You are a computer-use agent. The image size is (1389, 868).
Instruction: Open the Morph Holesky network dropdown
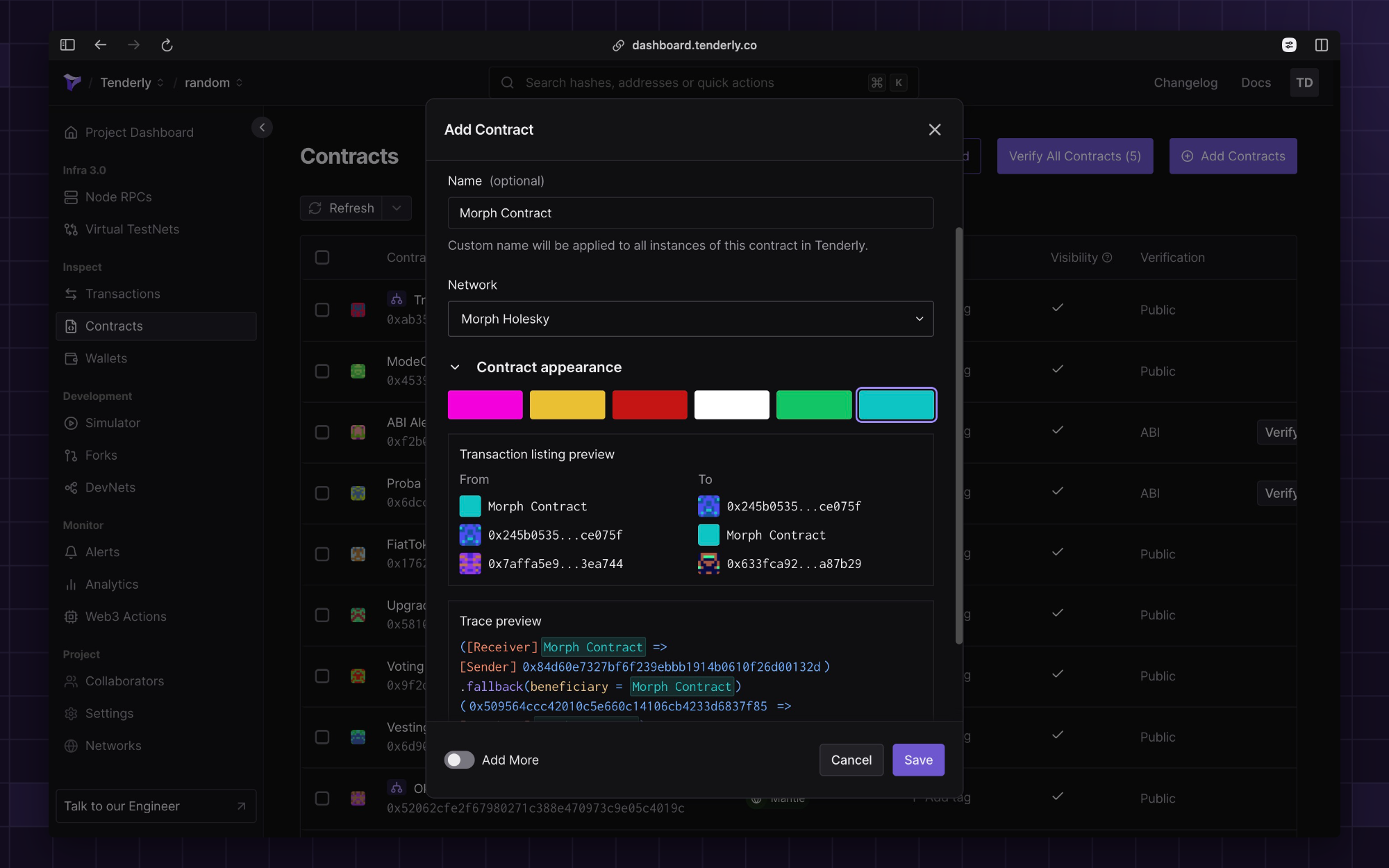pos(690,319)
